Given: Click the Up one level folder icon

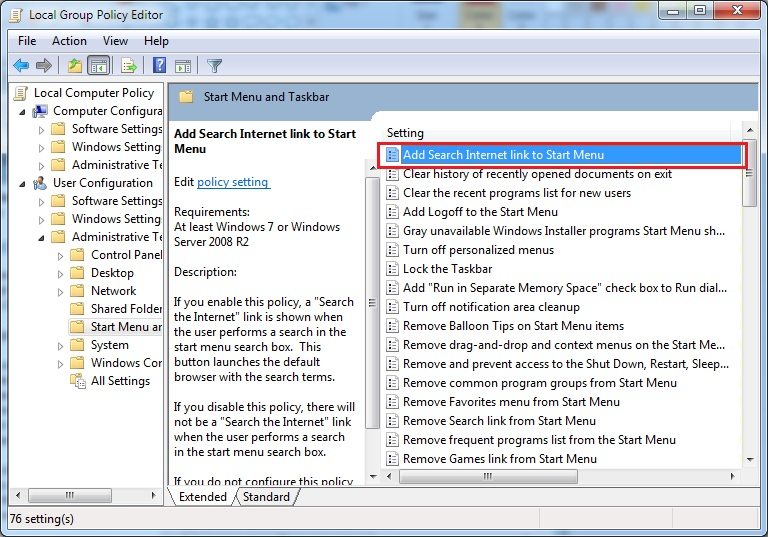Looking at the screenshot, I should (x=74, y=65).
